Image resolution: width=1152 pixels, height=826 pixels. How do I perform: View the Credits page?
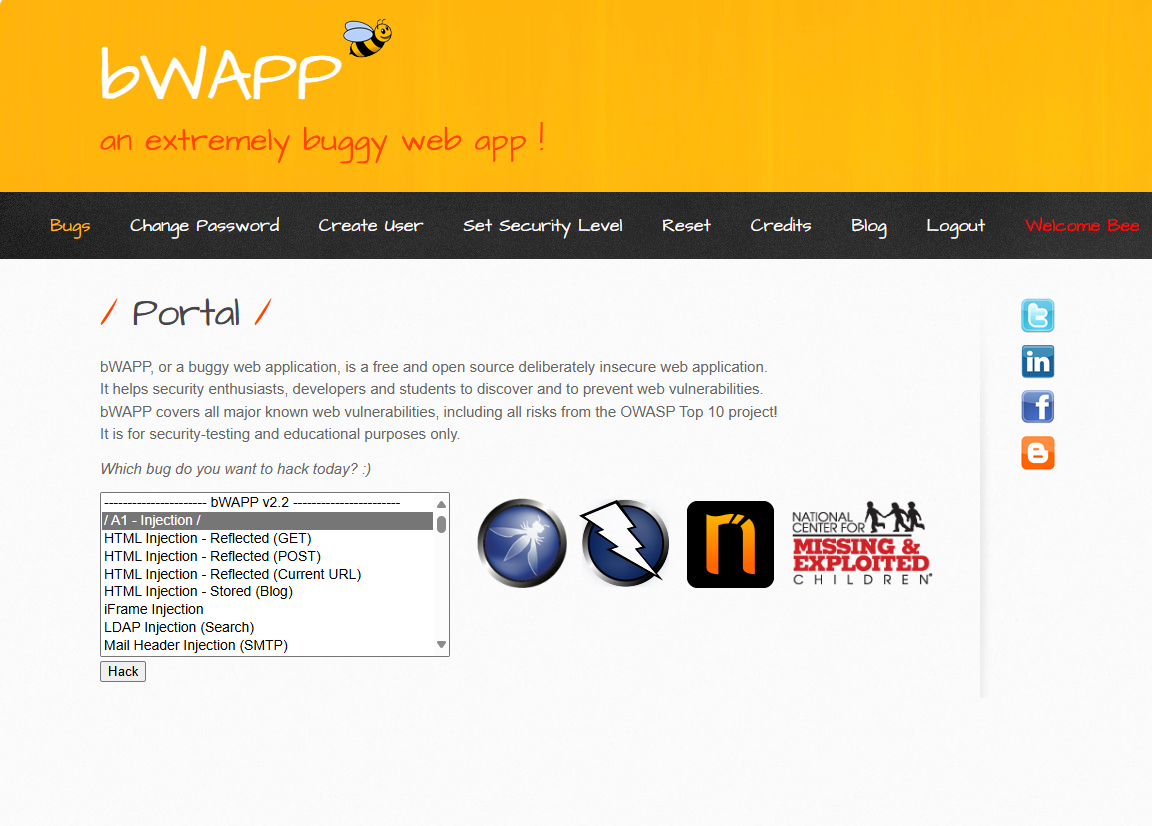(781, 226)
